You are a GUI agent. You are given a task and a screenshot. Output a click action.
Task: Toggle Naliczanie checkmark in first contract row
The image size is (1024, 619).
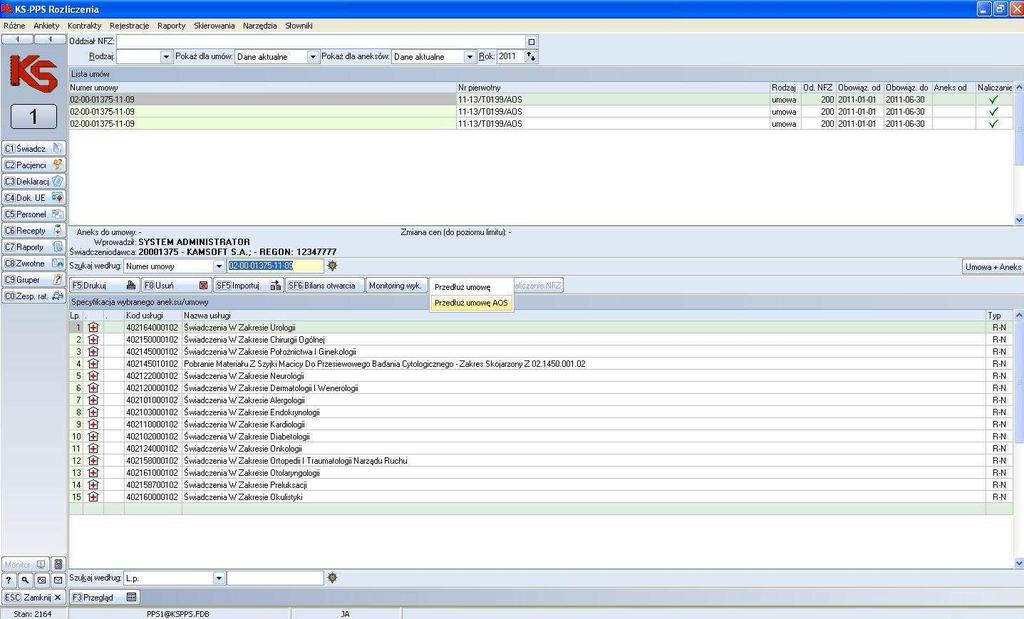(x=993, y=99)
